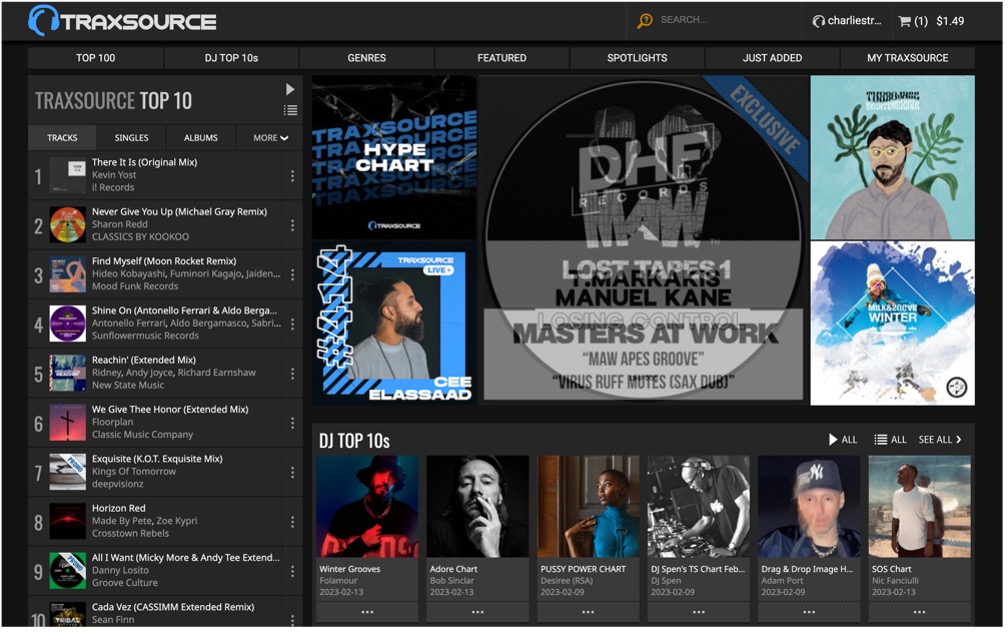This screenshot has width=1008, height=632.
Task: Open chart title Winter Grooves
Action: point(350,569)
